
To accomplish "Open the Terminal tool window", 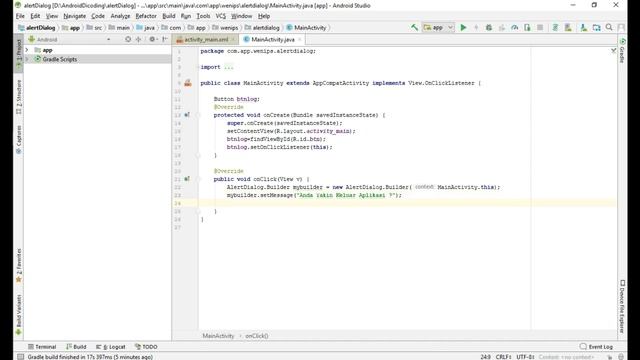I will point(42,347).
